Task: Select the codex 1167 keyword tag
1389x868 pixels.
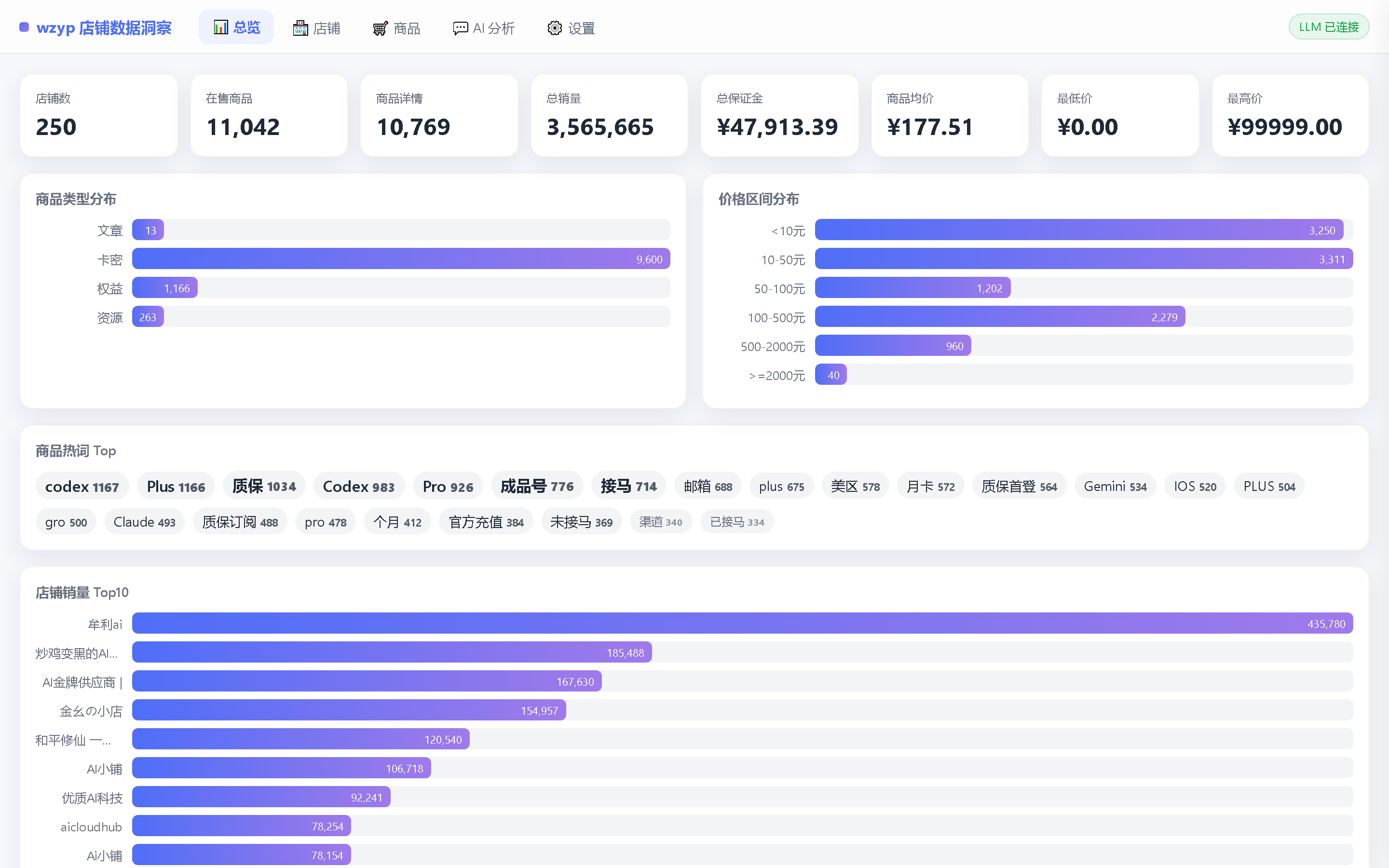Action: [x=82, y=486]
